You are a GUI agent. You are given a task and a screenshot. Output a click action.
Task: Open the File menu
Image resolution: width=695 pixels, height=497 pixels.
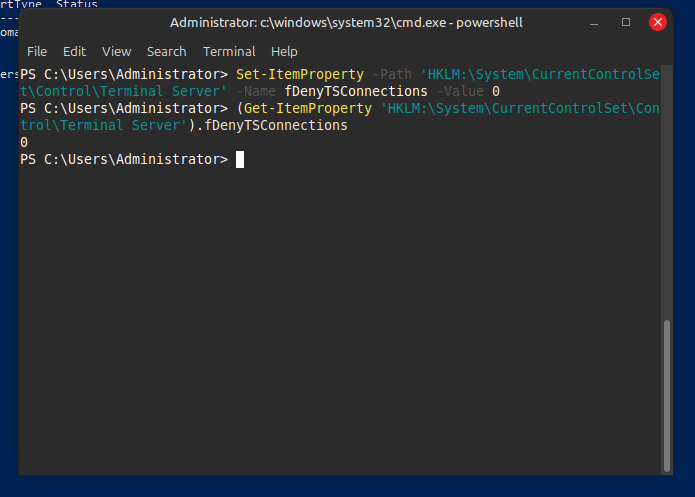coord(37,51)
